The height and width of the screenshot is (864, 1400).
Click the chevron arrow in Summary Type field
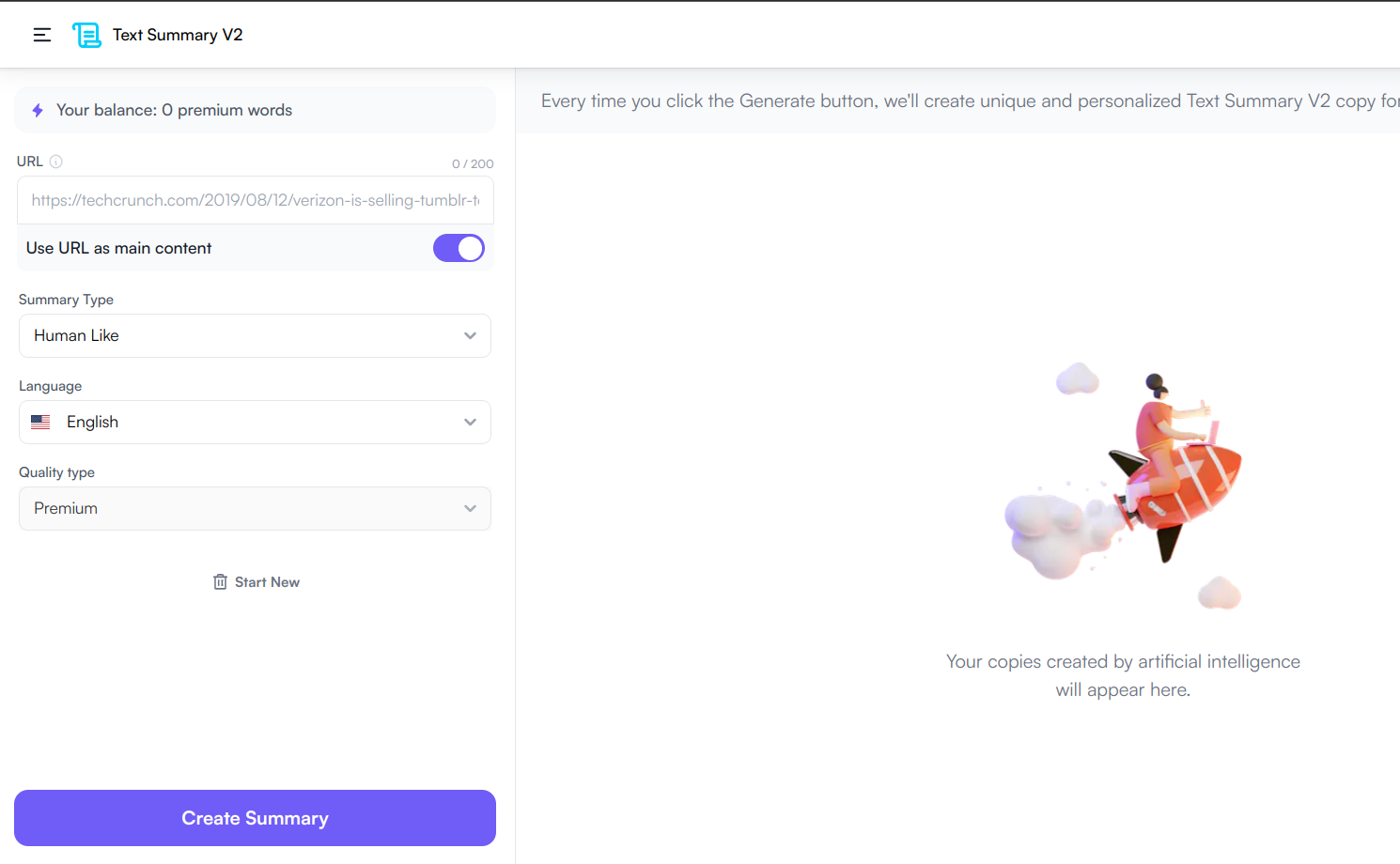[470, 336]
